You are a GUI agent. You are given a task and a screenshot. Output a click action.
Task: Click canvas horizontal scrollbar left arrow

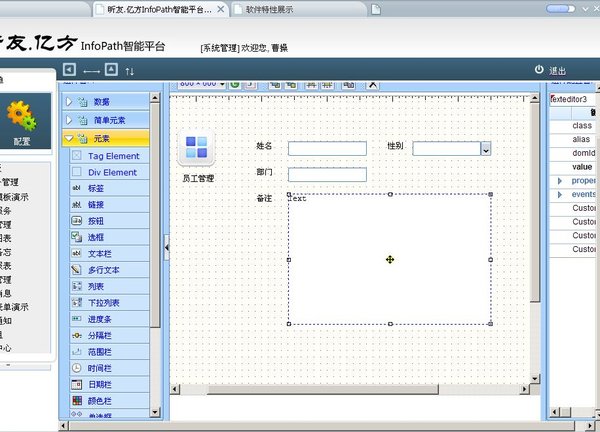[x=175, y=389]
